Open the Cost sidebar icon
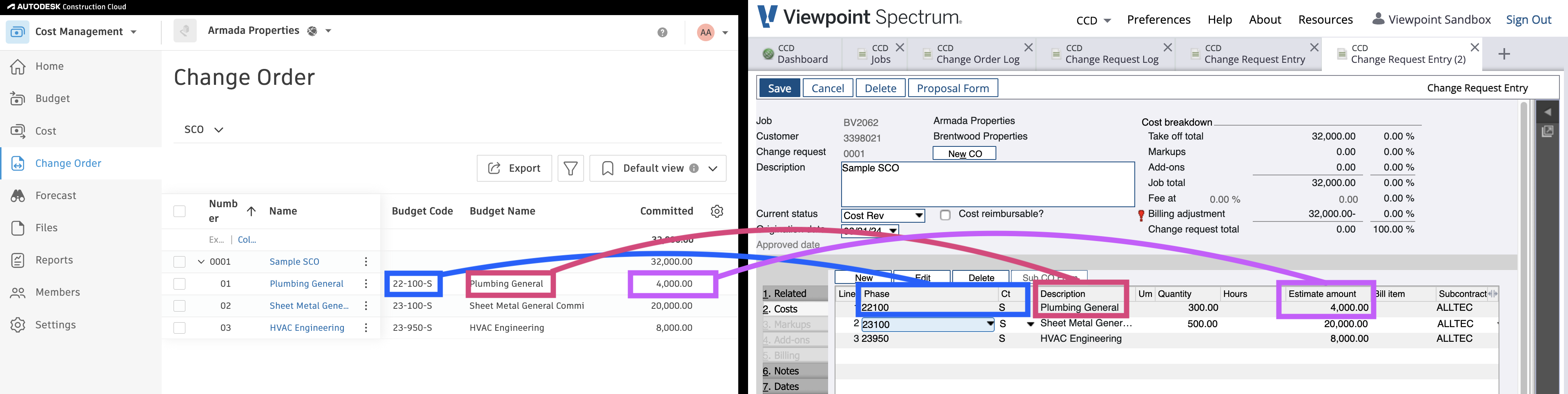 (x=18, y=131)
